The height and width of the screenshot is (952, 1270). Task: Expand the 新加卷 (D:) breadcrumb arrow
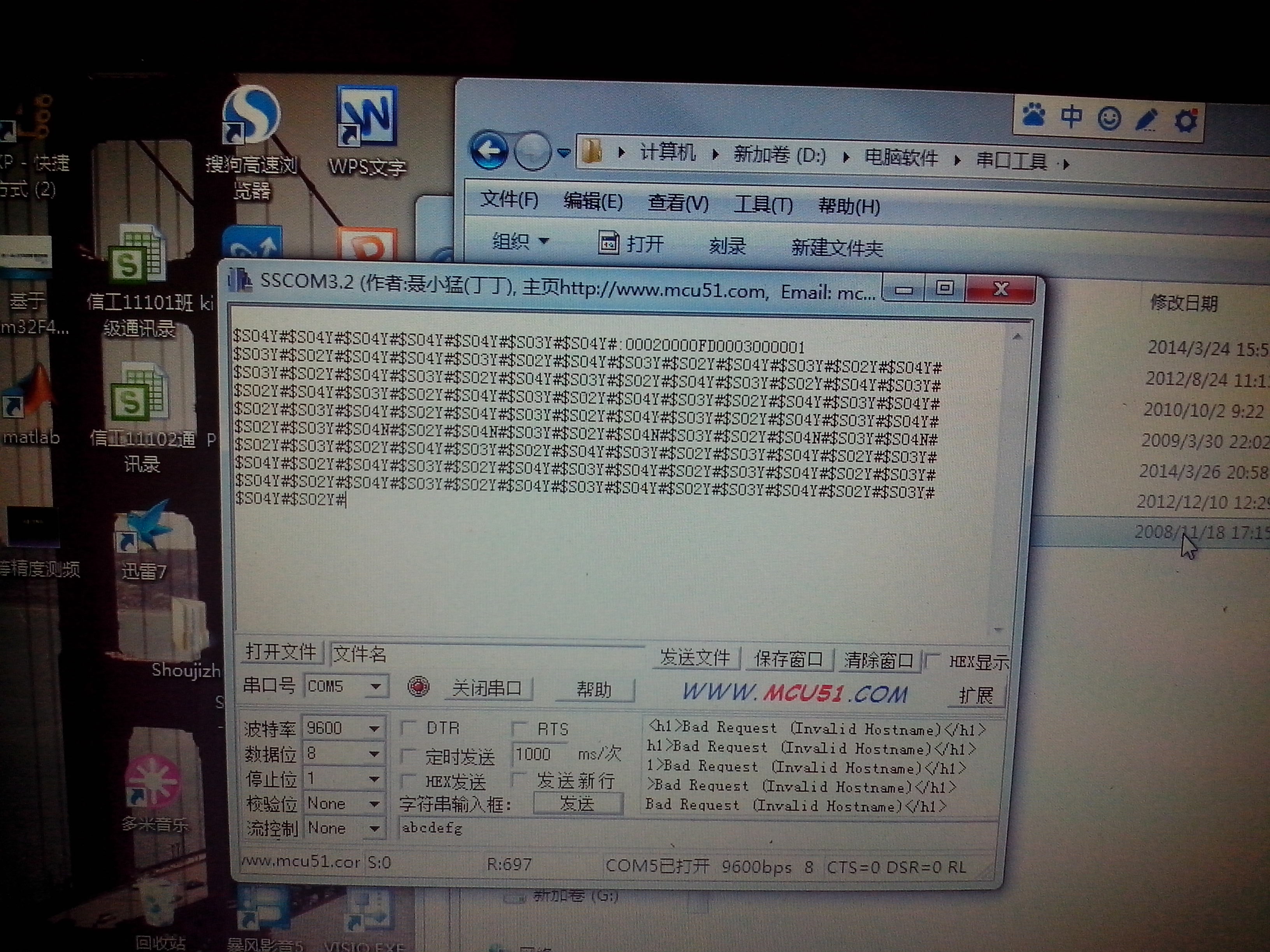pyautogui.click(x=846, y=157)
